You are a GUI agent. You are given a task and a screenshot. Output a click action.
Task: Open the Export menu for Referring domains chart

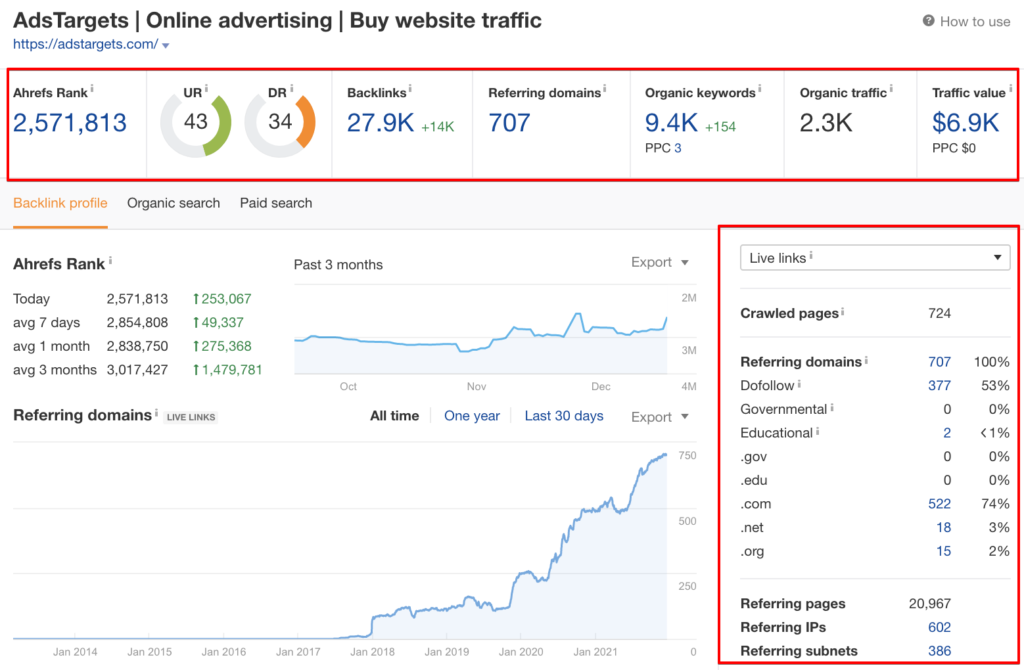[x=660, y=417]
